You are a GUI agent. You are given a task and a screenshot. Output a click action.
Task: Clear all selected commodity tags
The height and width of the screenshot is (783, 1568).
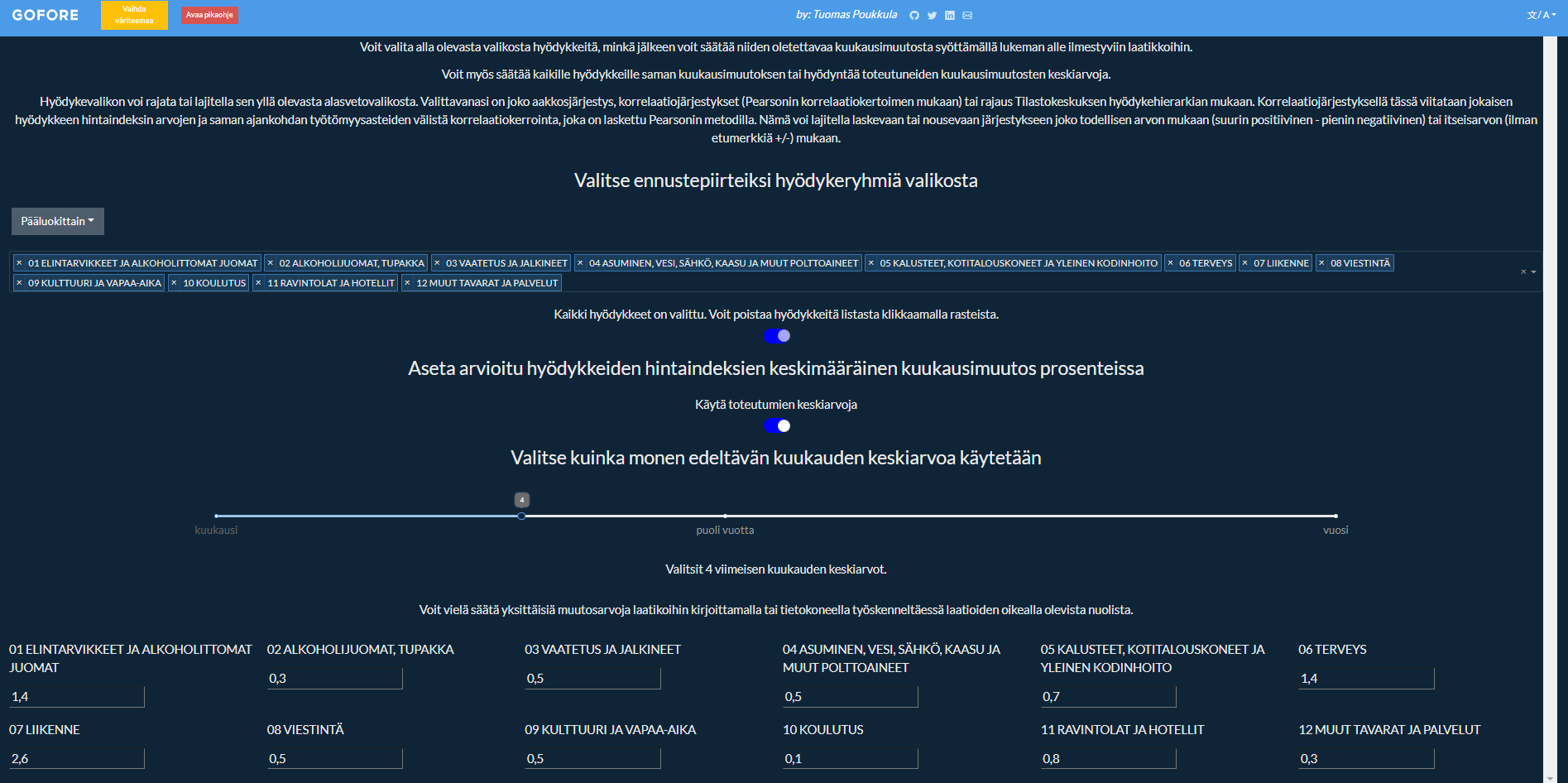point(1522,272)
